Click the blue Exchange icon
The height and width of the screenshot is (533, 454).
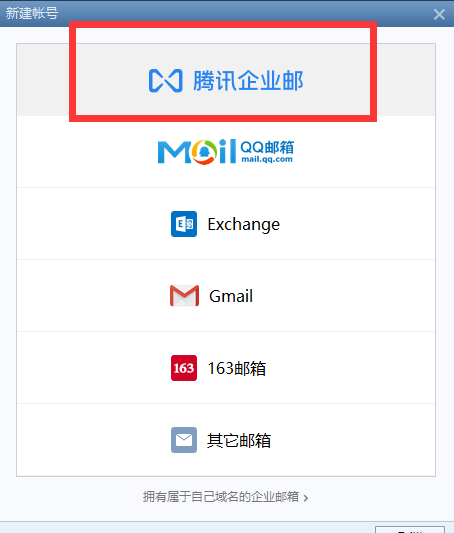[184, 224]
